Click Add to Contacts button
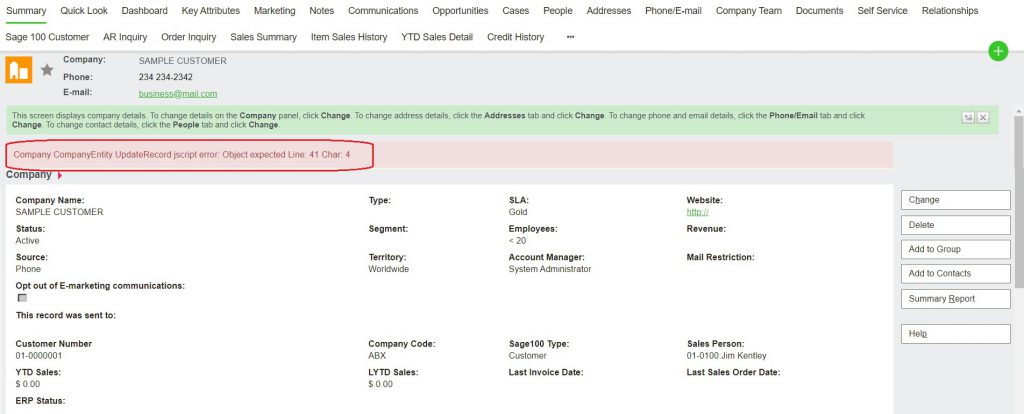Screen dimensions: 1024x414 pos(955,274)
